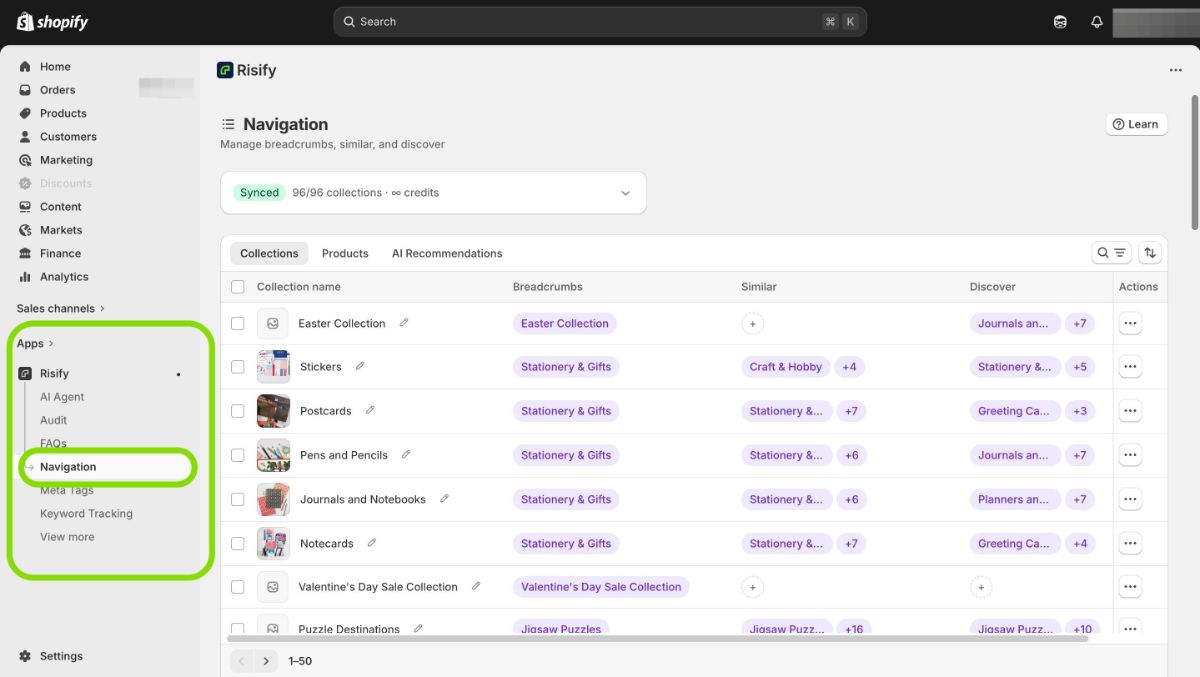Viewport: 1200px width, 677px height.
Task: Open the AI Recommendations tab
Action: point(447,253)
